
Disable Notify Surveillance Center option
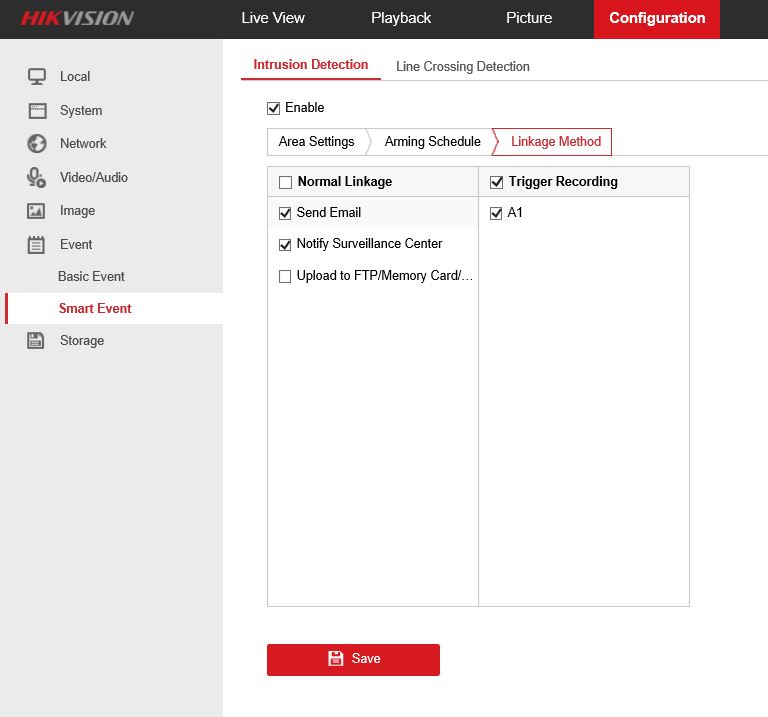pos(285,244)
